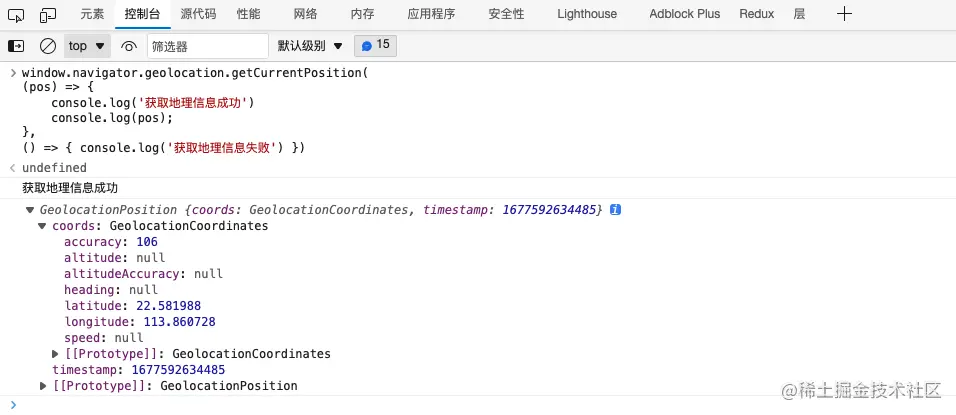Click the console prompt input line
956x415 pixels.
[x=400, y=404]
